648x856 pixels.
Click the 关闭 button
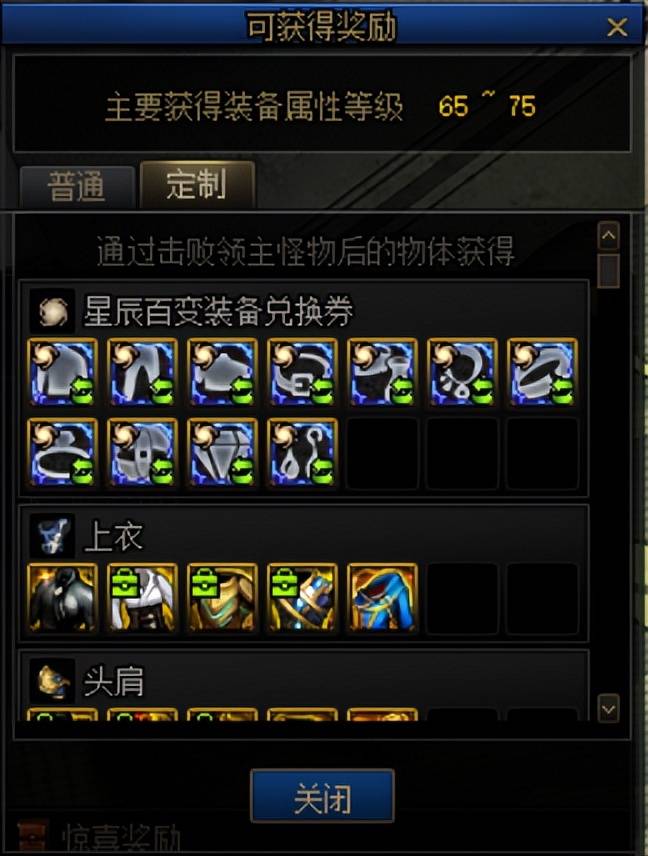point(322,795)
